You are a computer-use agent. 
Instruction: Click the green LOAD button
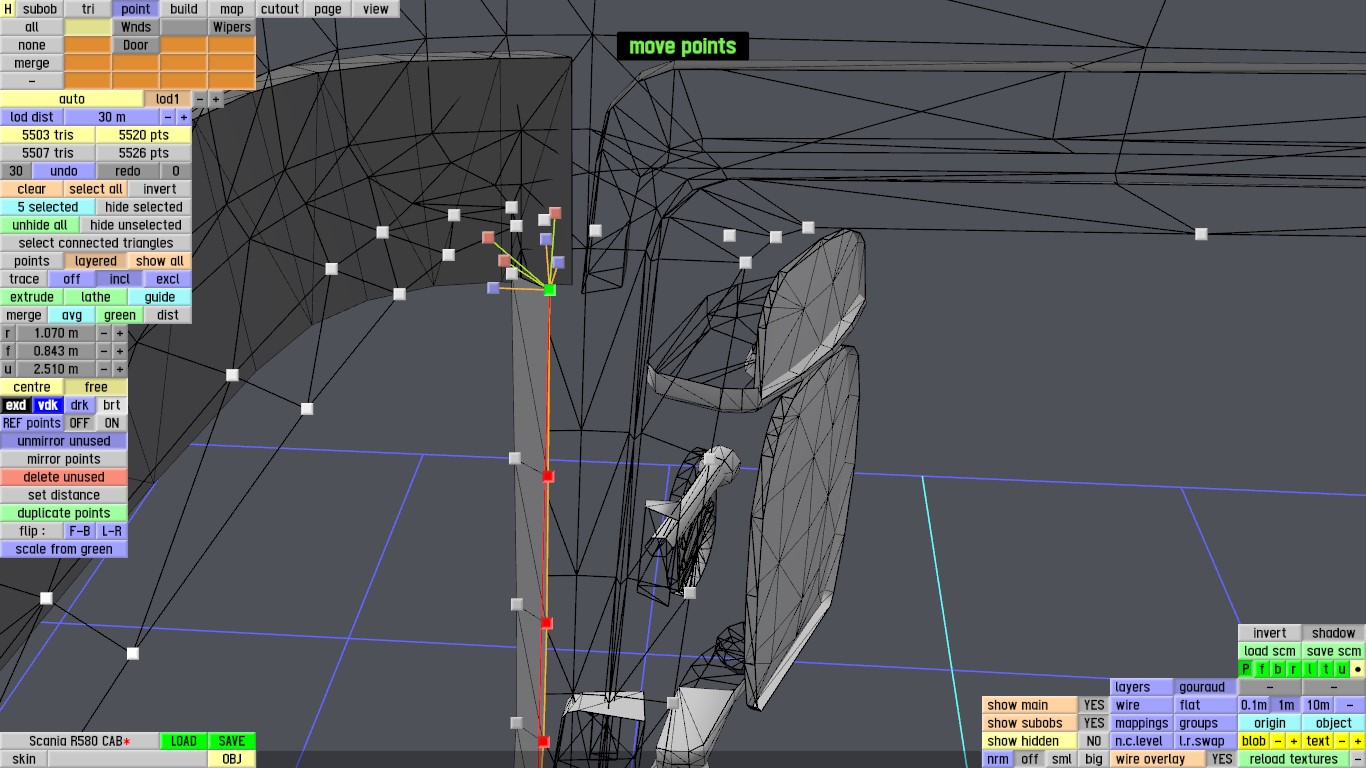pyautogui.click(x=184, y=741)
